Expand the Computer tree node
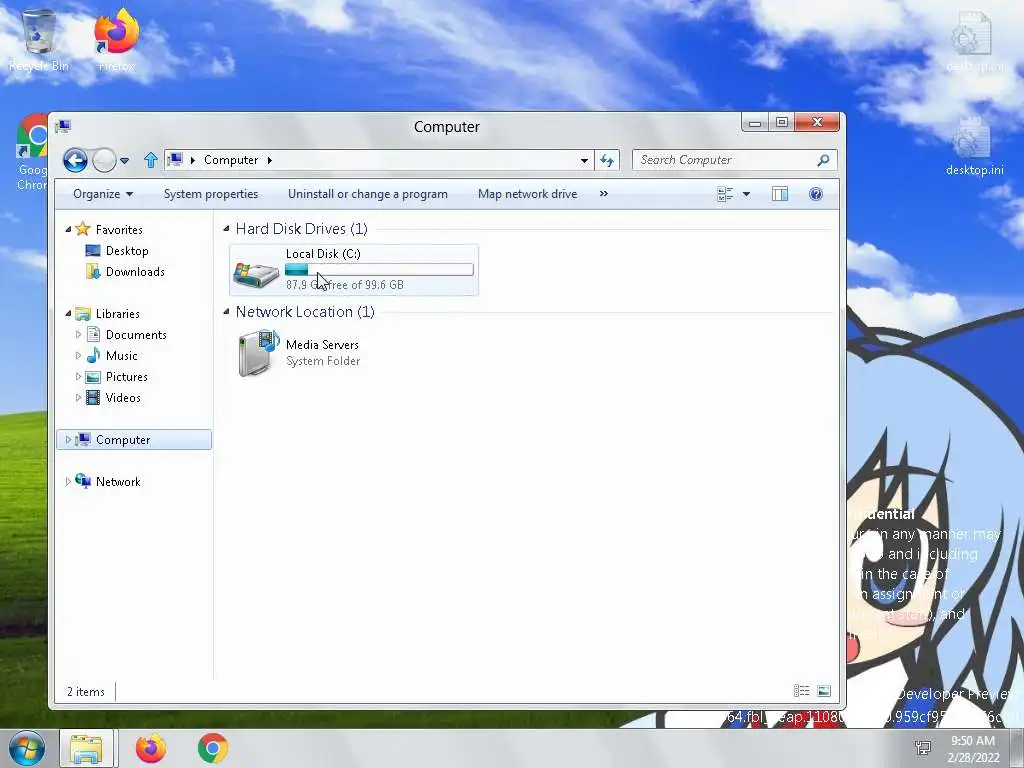Viewport: 1024px width, 768px height. 68,440
